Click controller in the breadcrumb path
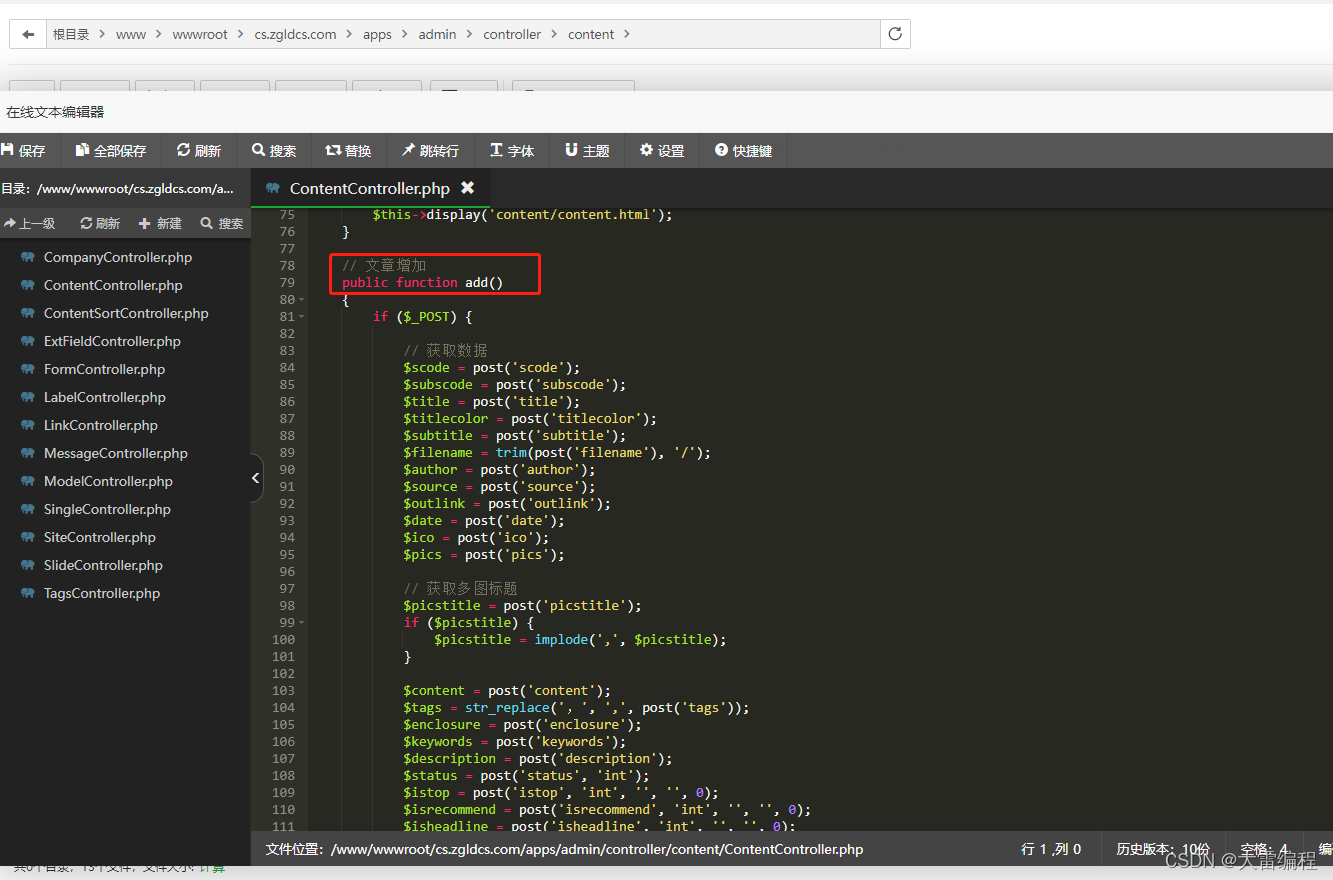This screenshot has height=880, width=1333. (x=512, y=34)
